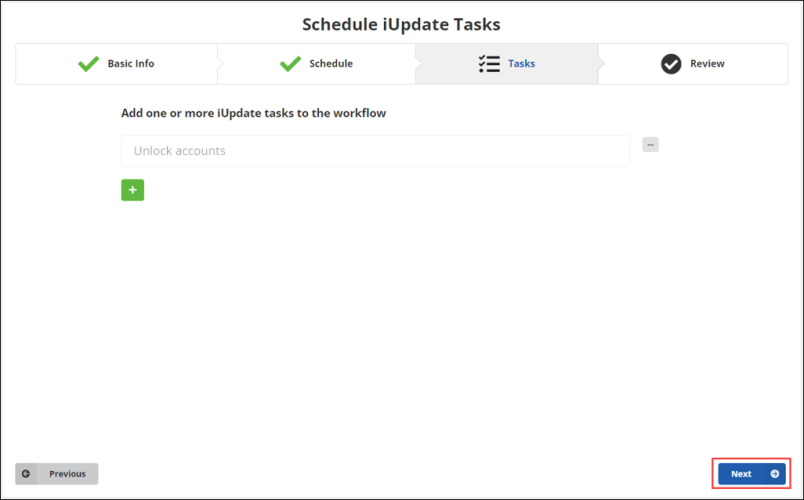This screenshot has height=500, width=804.
Task: Click the green checkmark beside Basic Info
Action: [88, 64]
